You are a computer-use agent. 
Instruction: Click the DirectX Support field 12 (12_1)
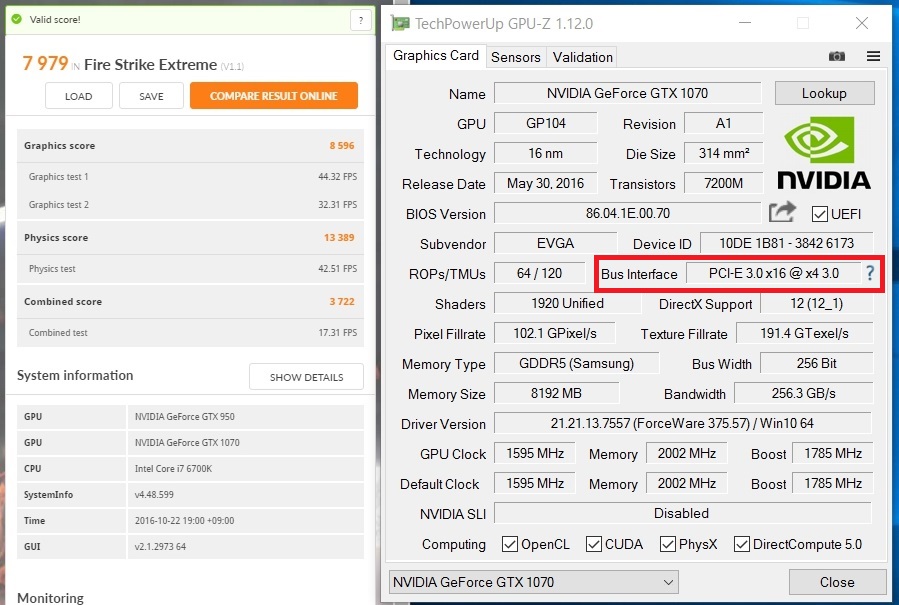[816, 303]
